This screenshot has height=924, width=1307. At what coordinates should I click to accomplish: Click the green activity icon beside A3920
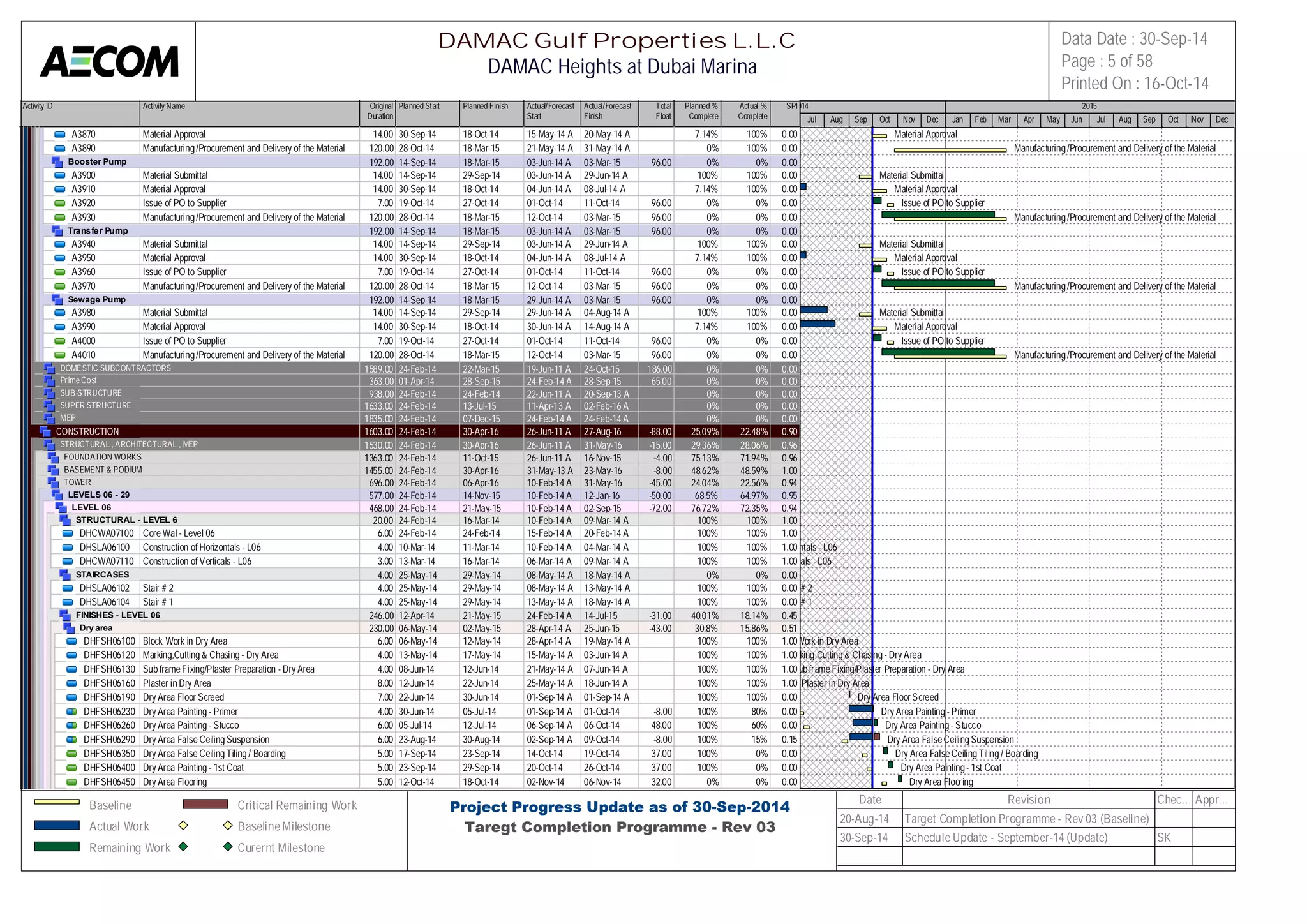59,204
